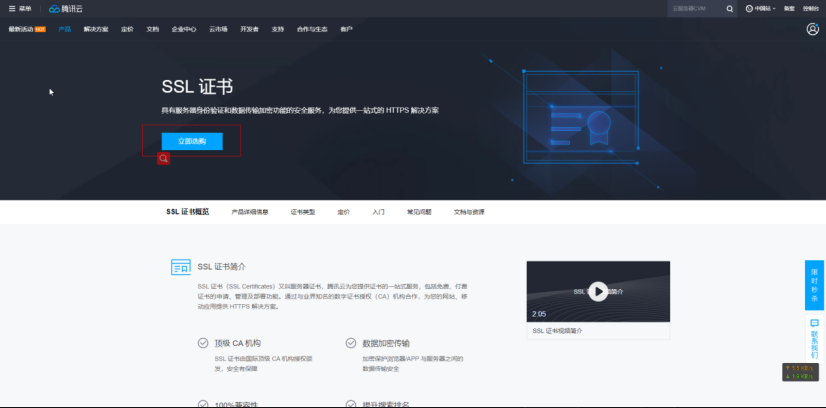Click the SSL 证书视频简介 caption
This screenshot has width=826, height=408.
click(x=557, y=331)
